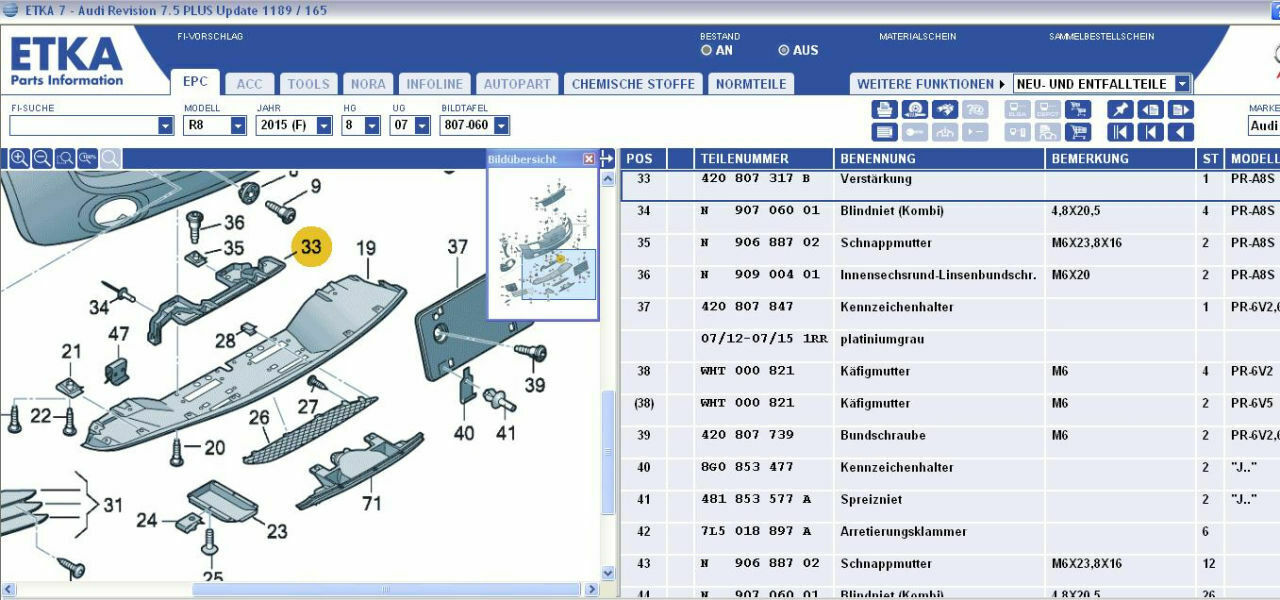Image resolution: width=1280 pixels, height=600 pixels.
Task: Open the list view icon below the printer
Action: click(884, 132)
